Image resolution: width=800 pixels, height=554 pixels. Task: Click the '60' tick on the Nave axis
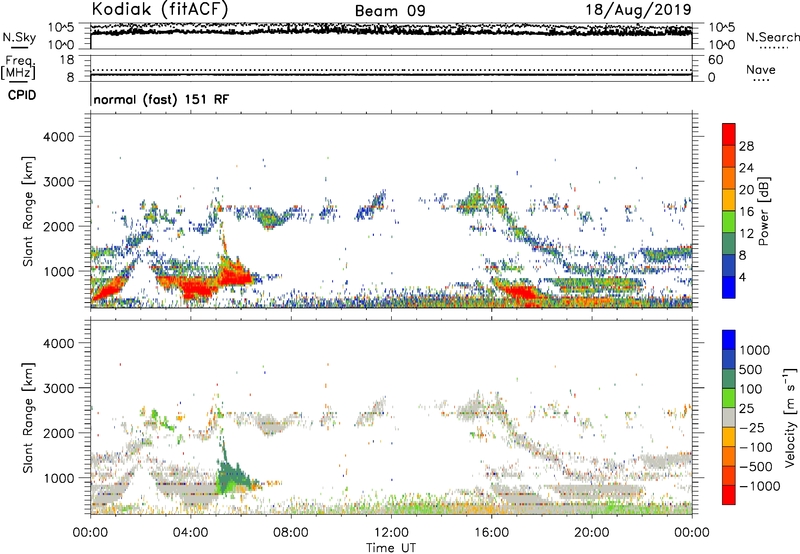(x=715, y=60)
